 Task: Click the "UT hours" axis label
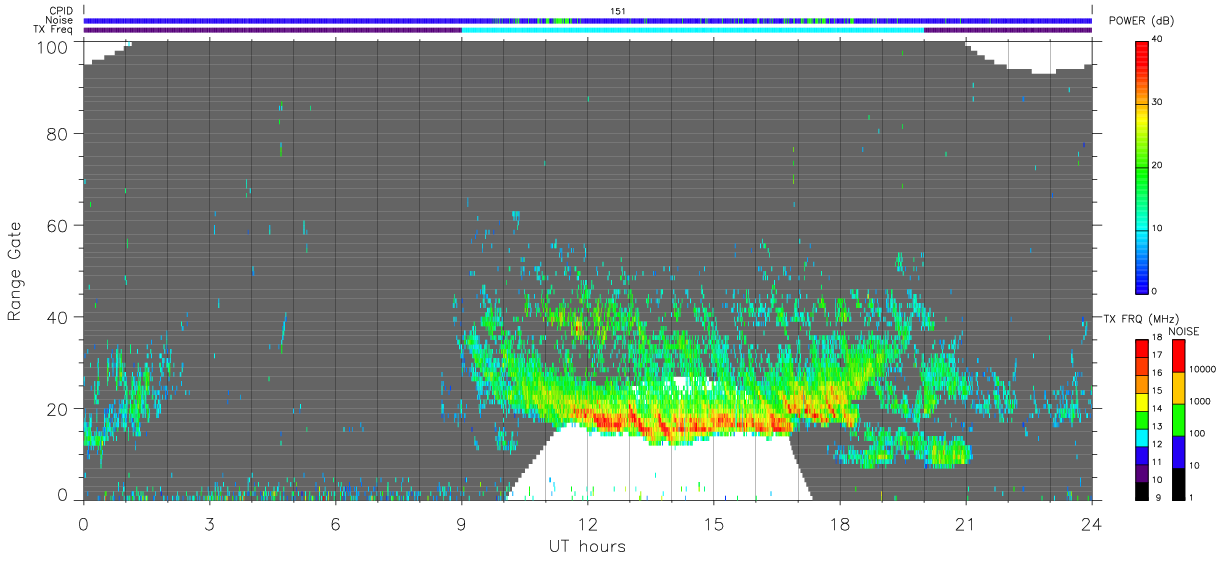tap(587, 546)
